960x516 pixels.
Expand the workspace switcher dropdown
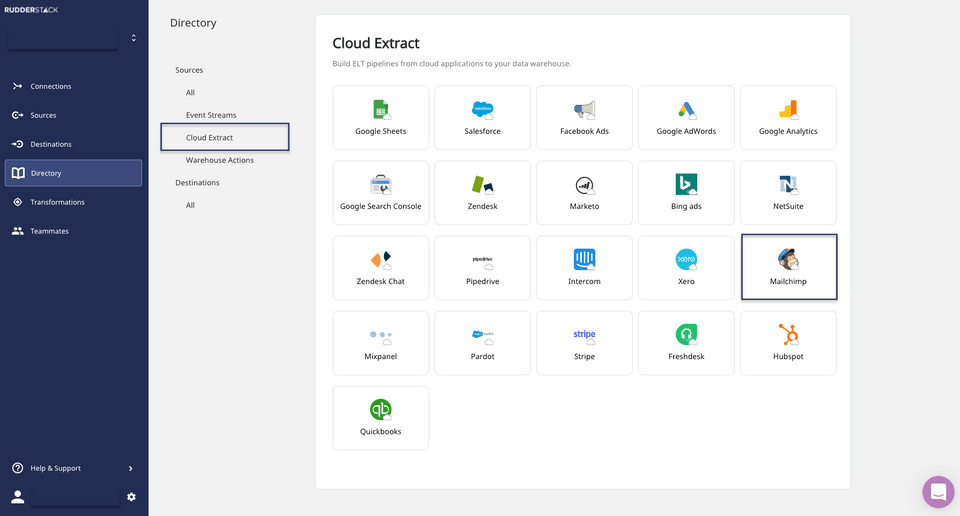[x=133, y=38]
